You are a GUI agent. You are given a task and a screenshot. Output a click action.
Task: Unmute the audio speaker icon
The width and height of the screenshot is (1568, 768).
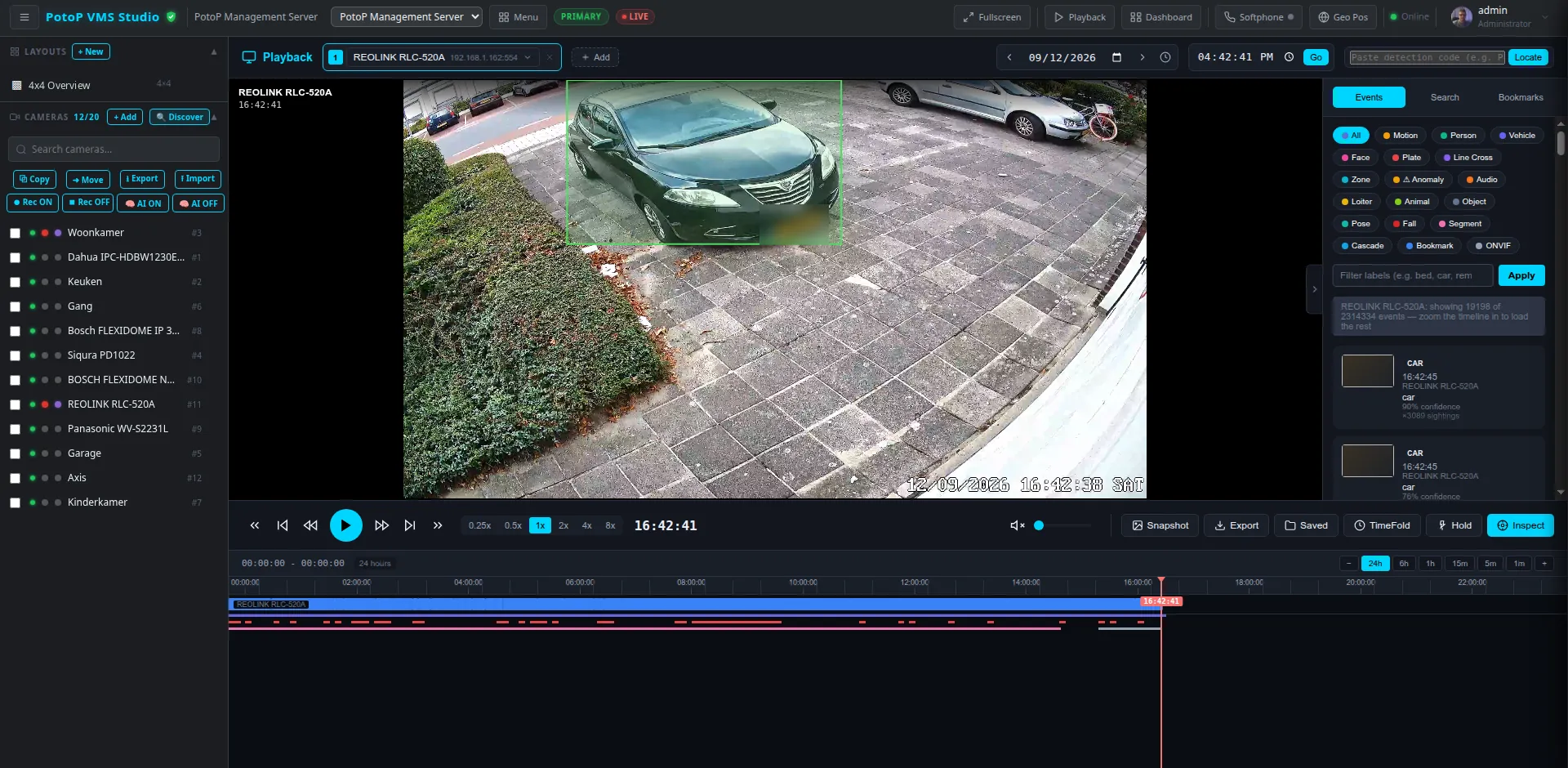coord(1017,525)
